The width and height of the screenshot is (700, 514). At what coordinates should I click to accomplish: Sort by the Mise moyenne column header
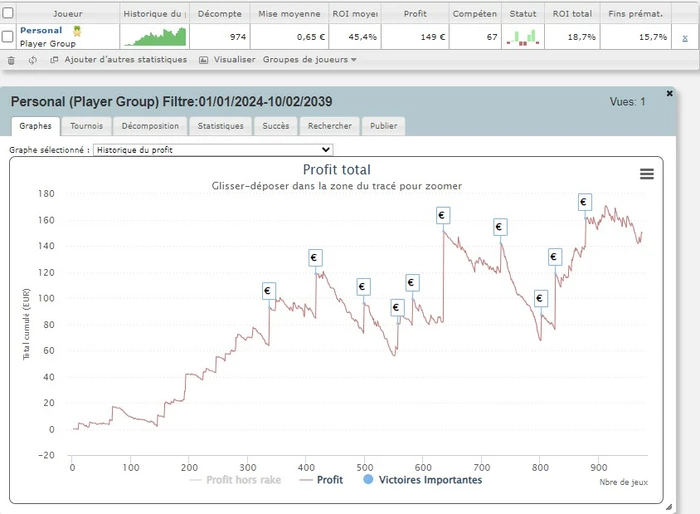click(x=289, y=14)
